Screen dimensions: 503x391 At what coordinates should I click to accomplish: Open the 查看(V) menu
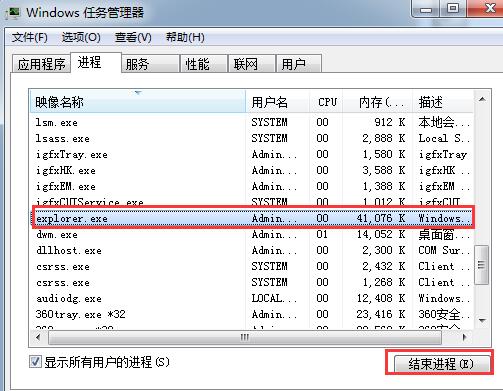pyautogui.click(x=133, y=37)
